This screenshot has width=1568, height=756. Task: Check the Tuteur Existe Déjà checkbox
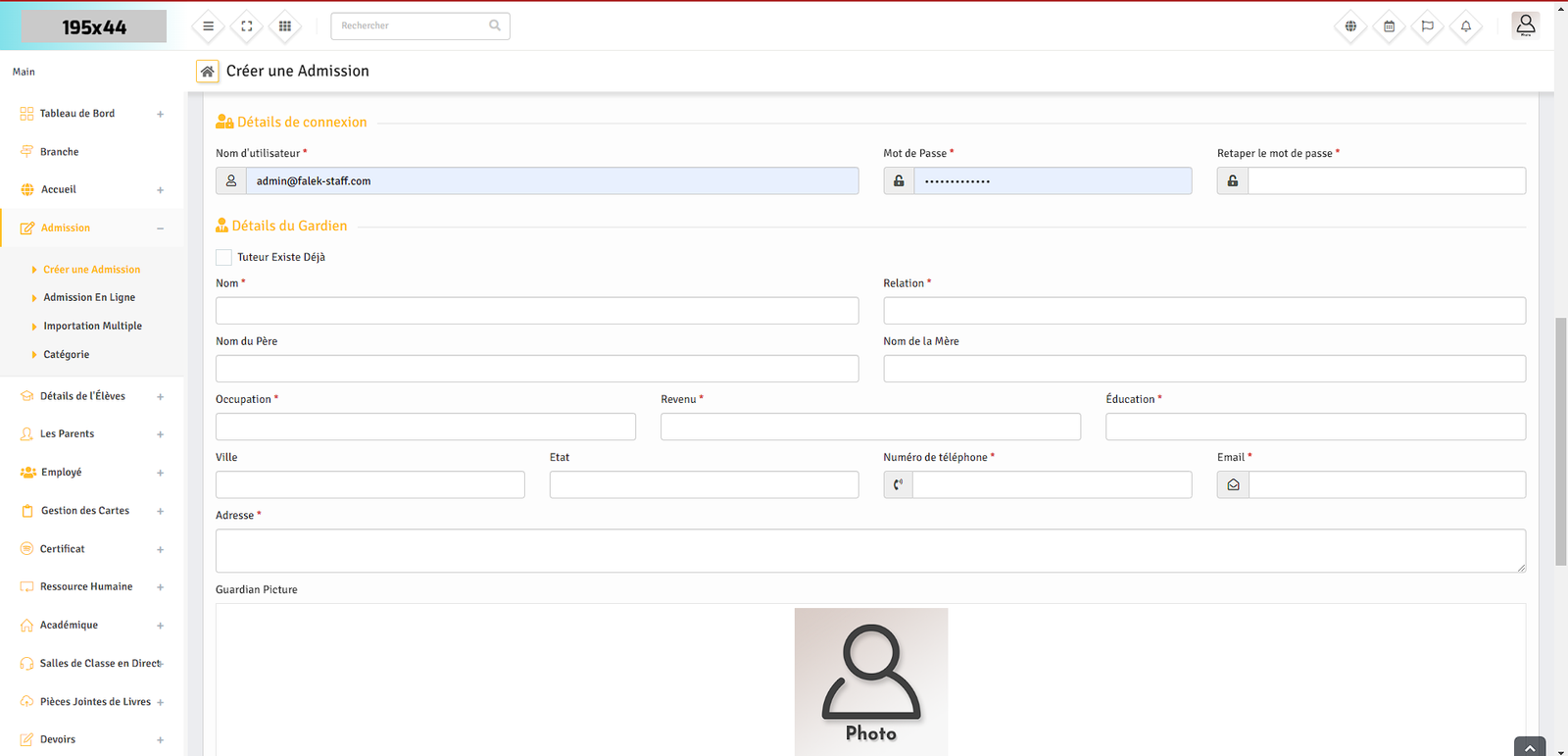223,257
